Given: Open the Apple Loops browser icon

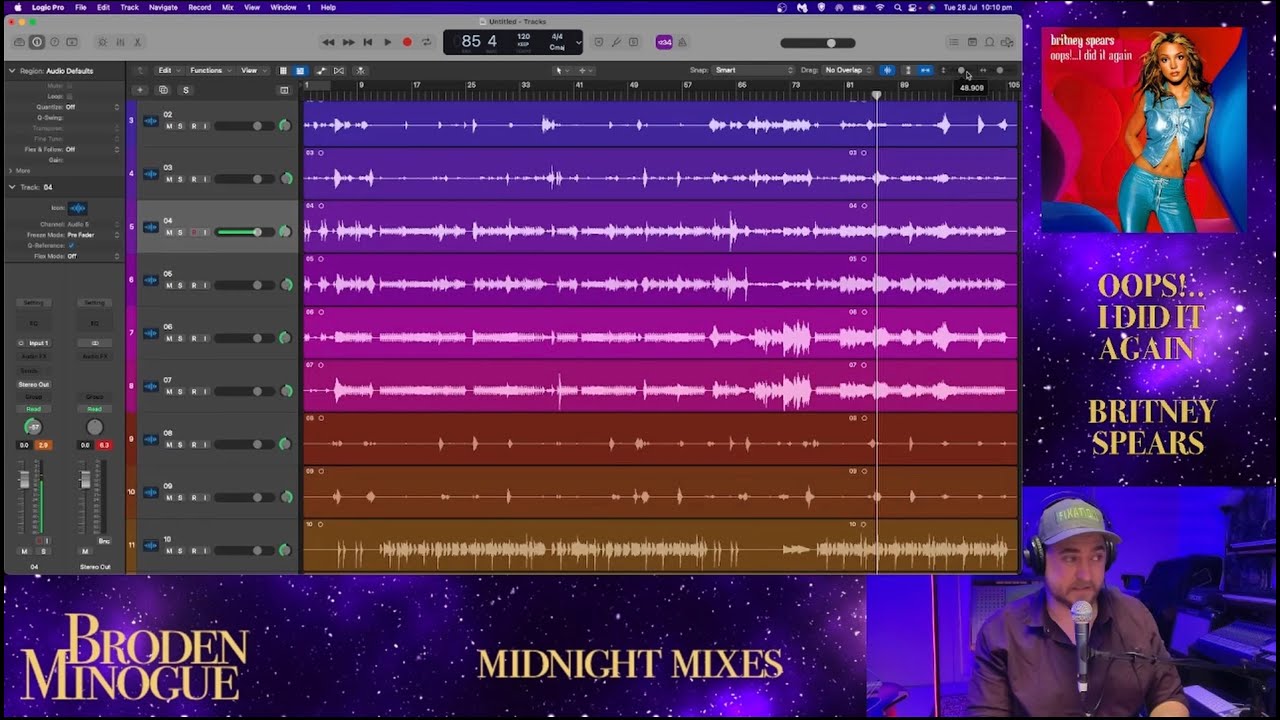Looking at the screenshot, I should point(990,42).
